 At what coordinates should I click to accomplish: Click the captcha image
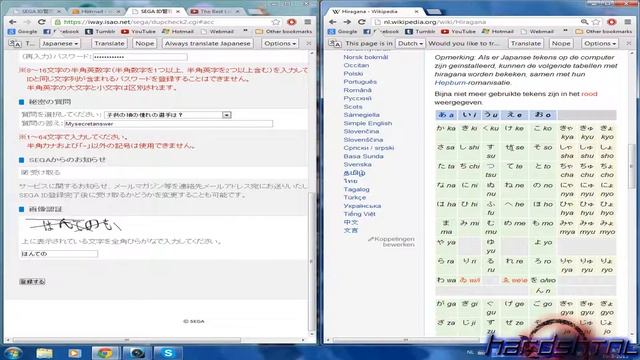(x=73, y=224)
